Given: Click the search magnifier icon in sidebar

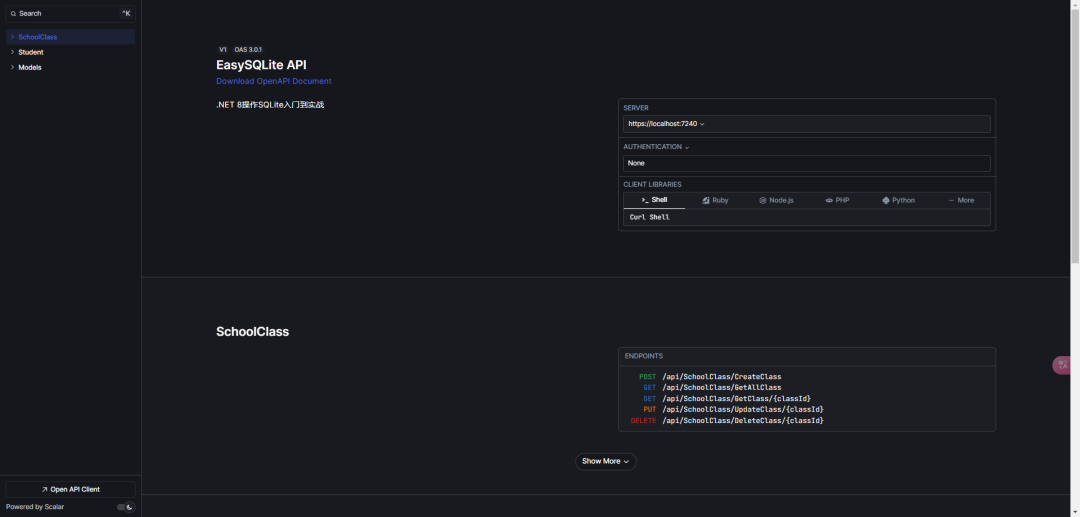Looking at the screenshot, I should (x=13, y=14).
